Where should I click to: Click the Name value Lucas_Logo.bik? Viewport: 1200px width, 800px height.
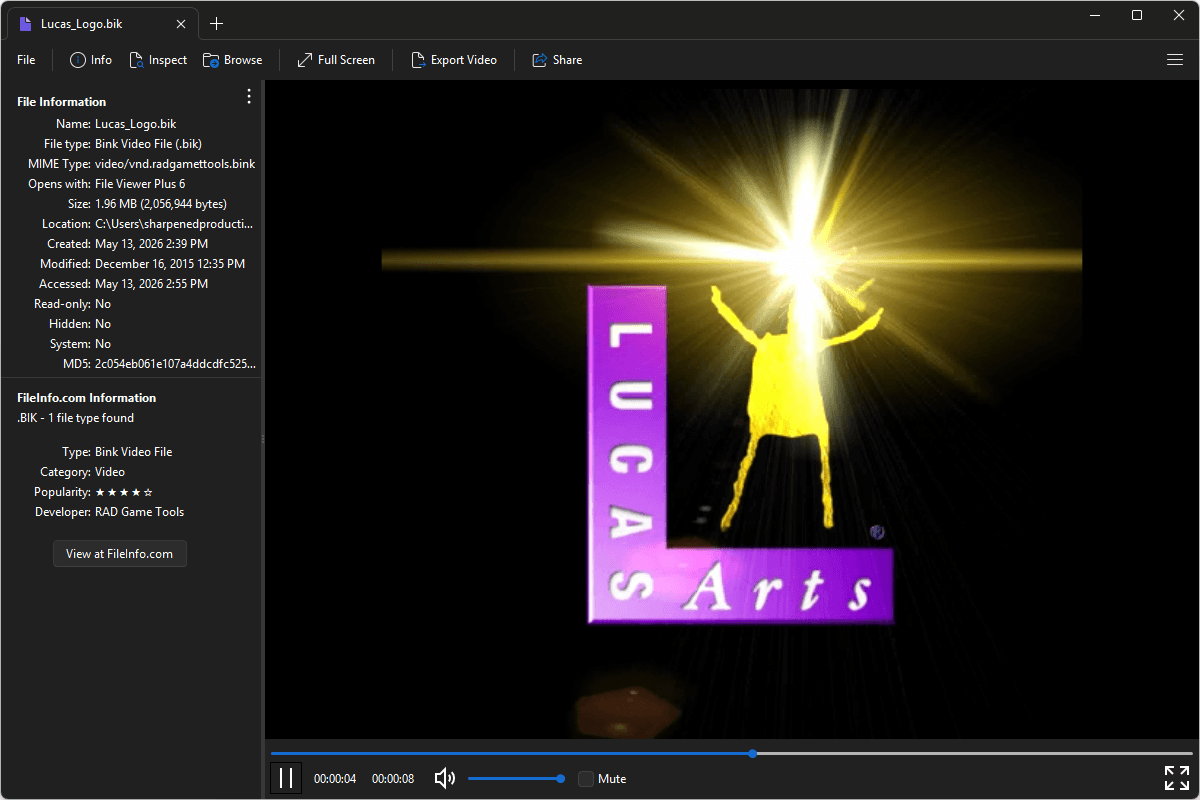click(136, 124)
